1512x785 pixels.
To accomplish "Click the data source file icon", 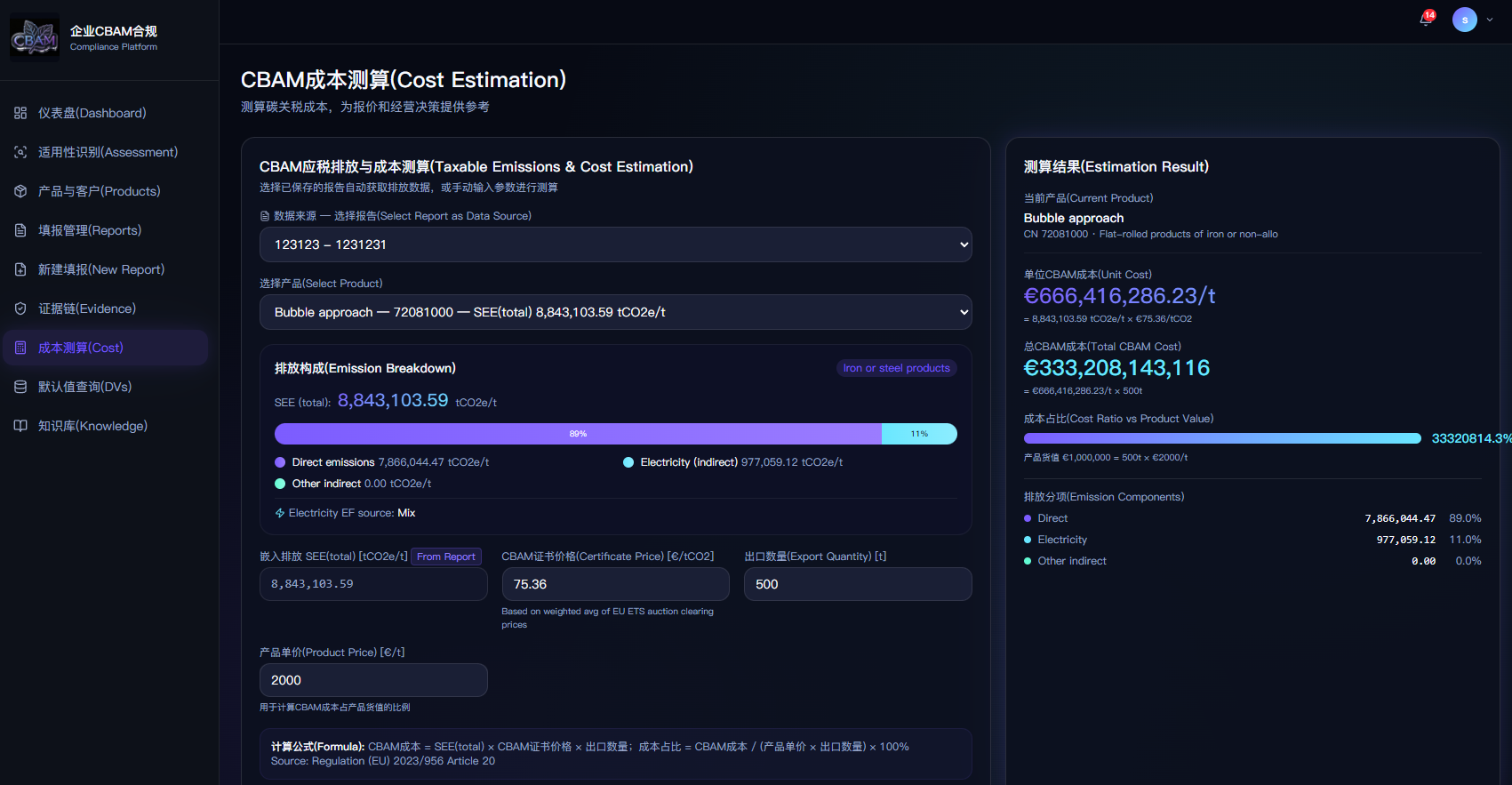I will [265, 216].
